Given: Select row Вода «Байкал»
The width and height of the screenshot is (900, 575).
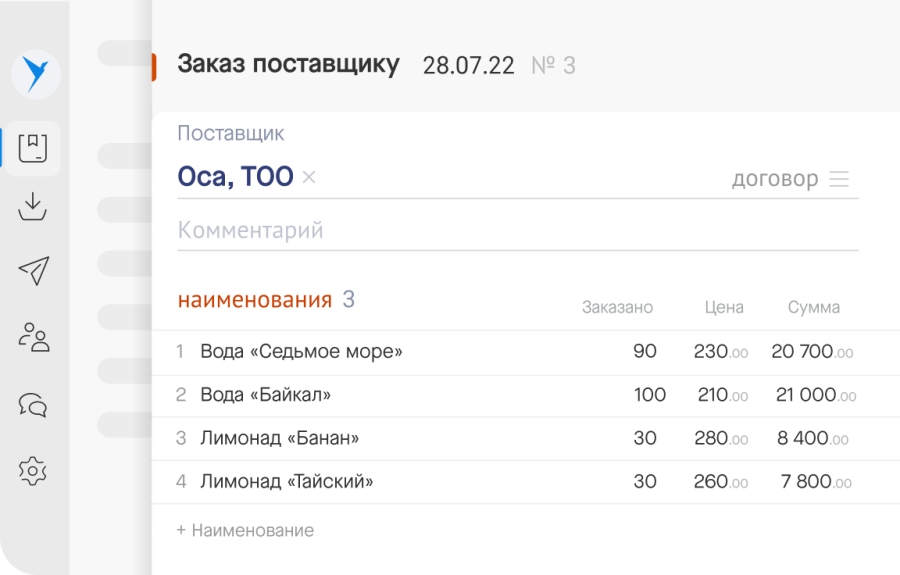Looking at the screenshot, I should 525,395.
